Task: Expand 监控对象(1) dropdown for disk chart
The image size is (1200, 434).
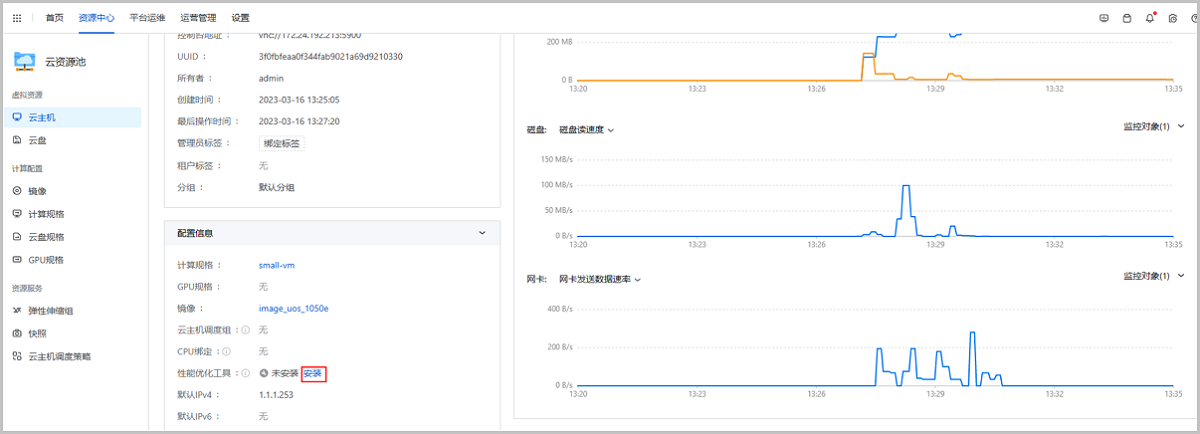Action: pos(1150,127)
